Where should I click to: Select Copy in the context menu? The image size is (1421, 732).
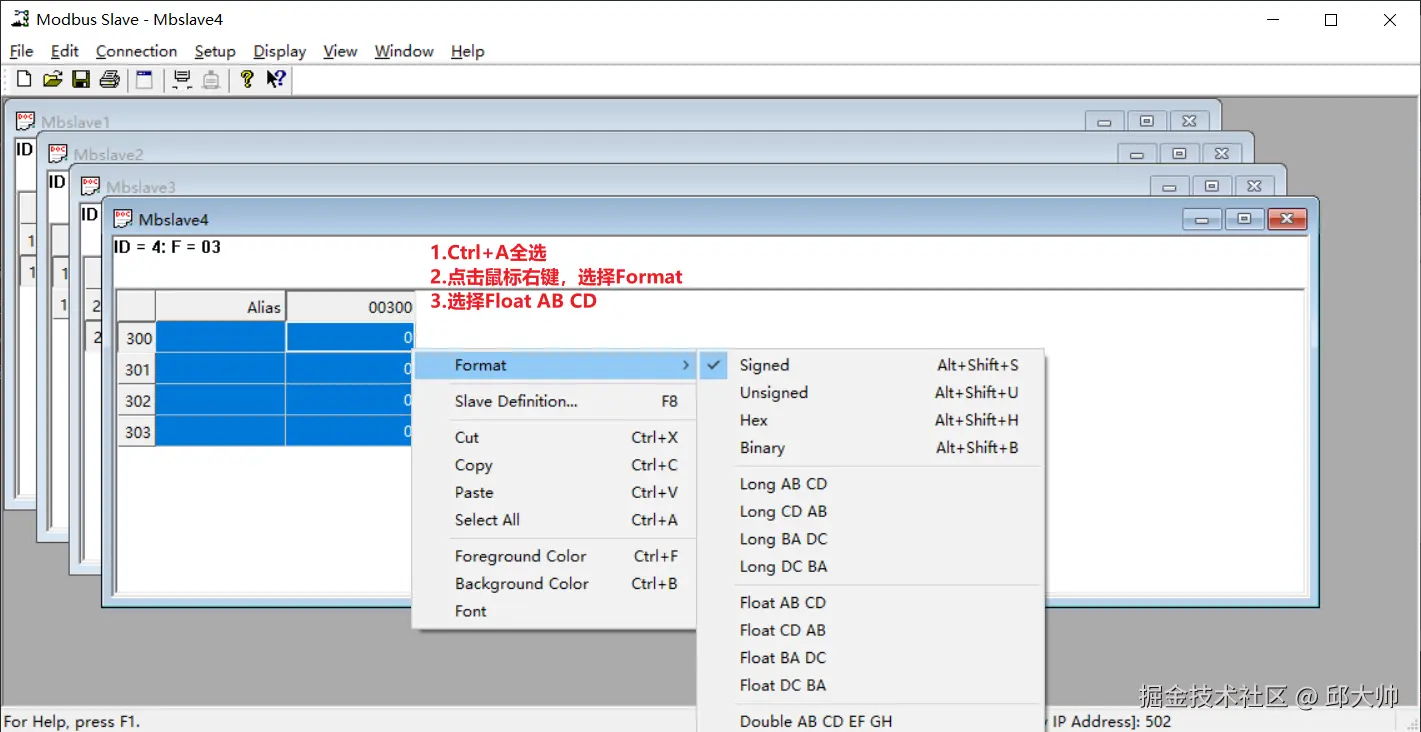pyautogui.click(x=555, y=465)
